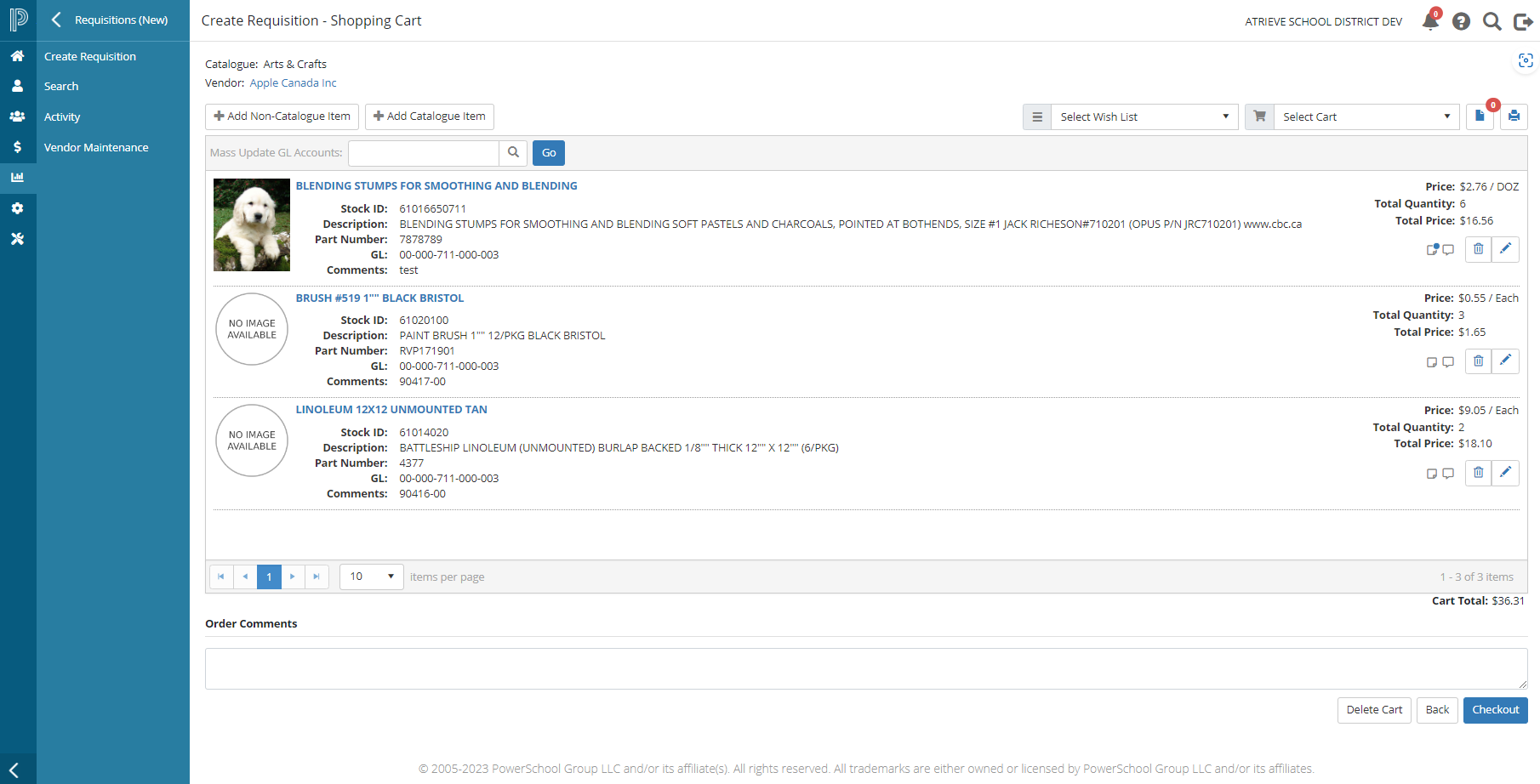Image resolution: width=1540 pixels, height=784 pixels.
Task: Click the print icon near Select Cart
Action: pos(1514,116)
